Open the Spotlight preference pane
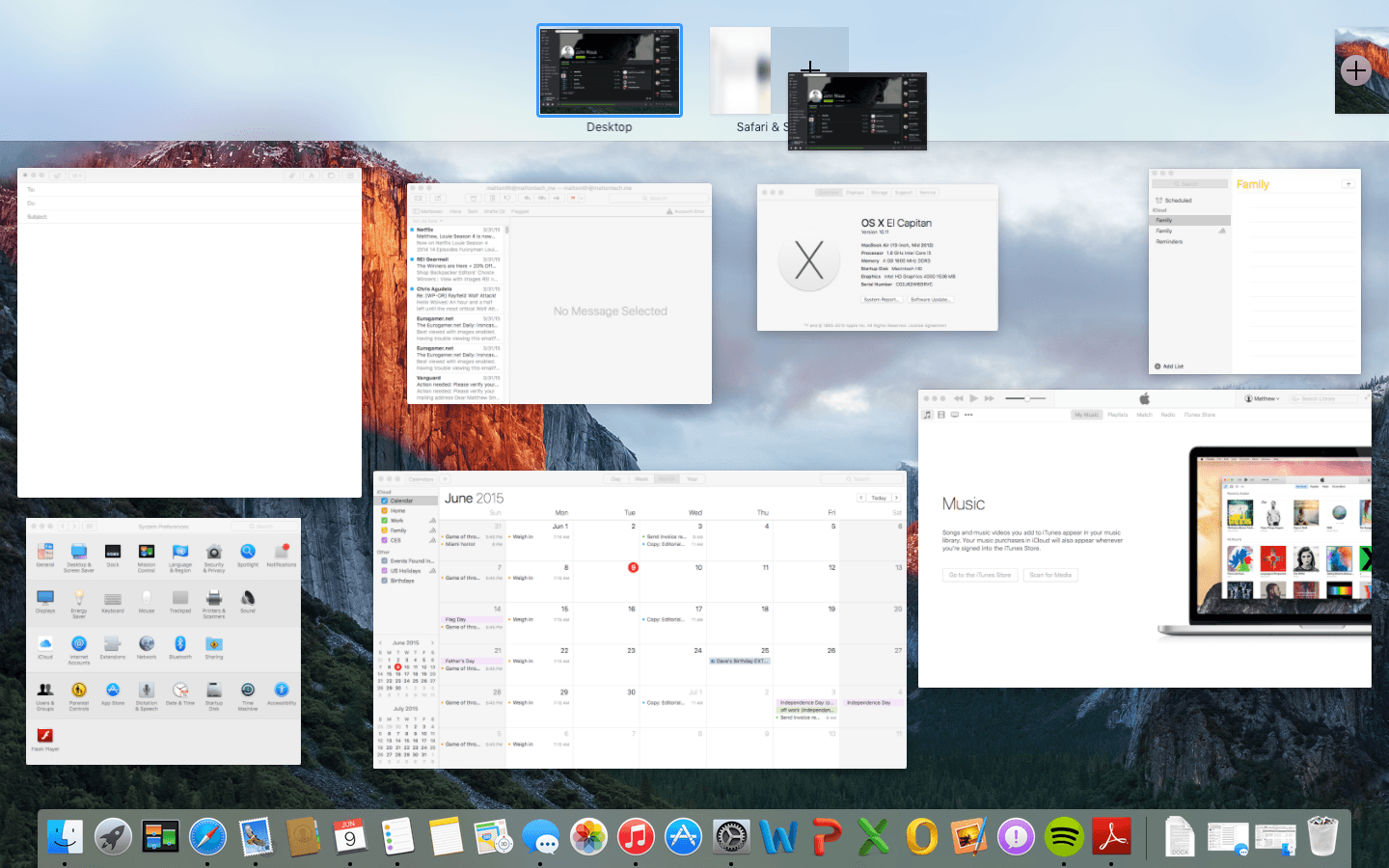 tap(248, 554)
